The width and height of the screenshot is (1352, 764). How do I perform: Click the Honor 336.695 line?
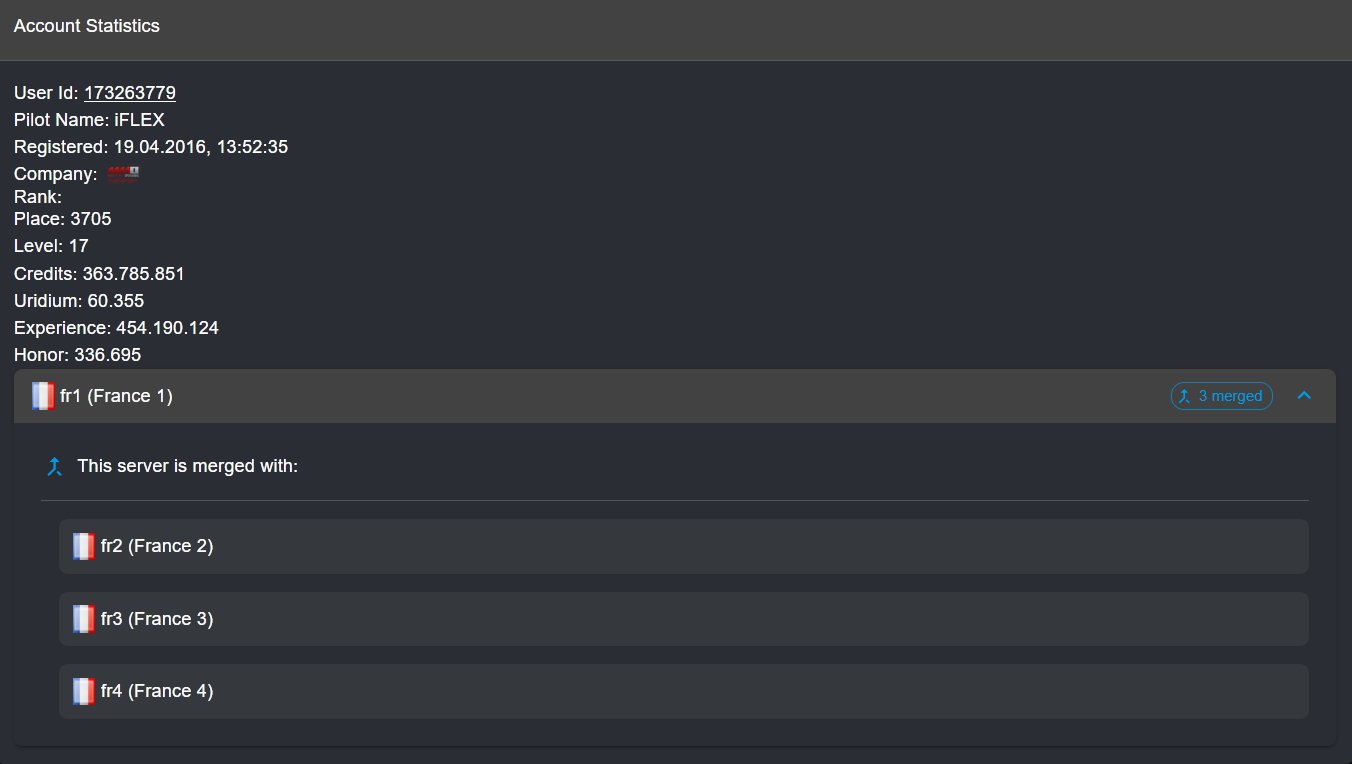pyautogui.click(x=77, y=355)
